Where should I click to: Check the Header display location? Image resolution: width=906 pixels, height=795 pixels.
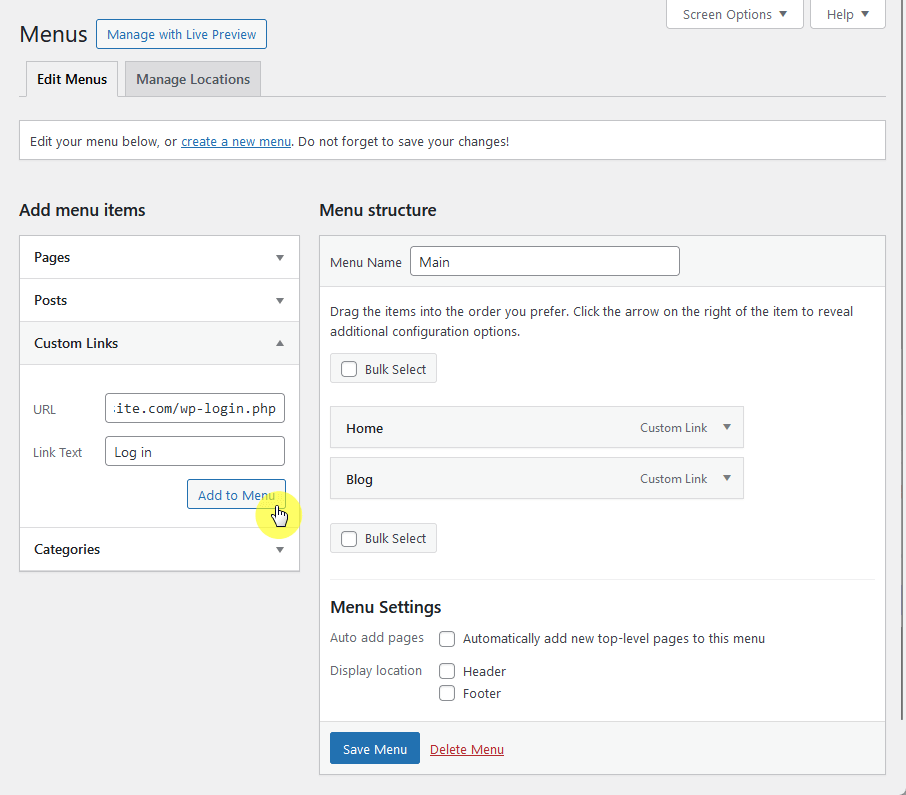click(447, 671)
